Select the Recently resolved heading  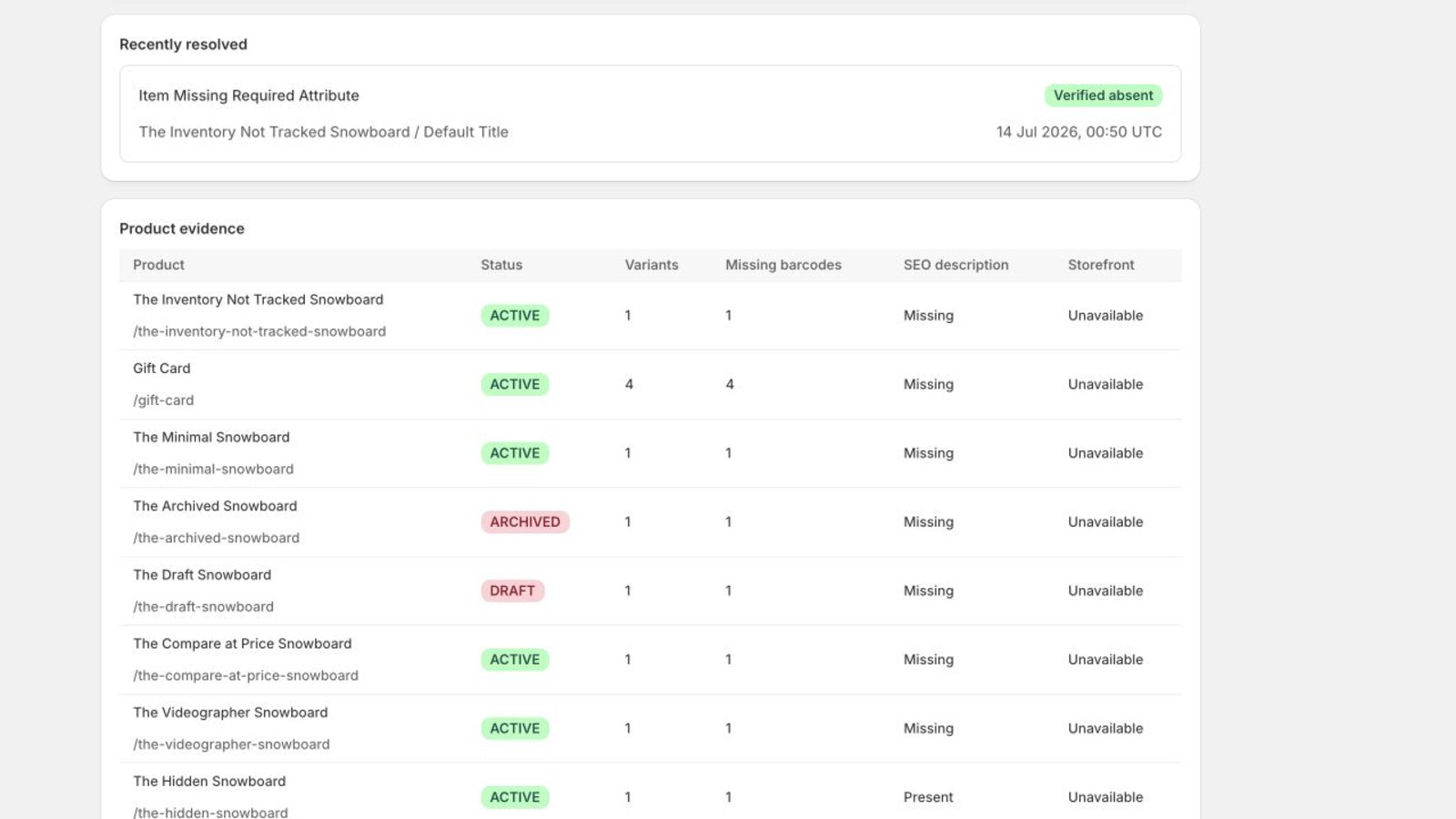click(x=183, y=45)
